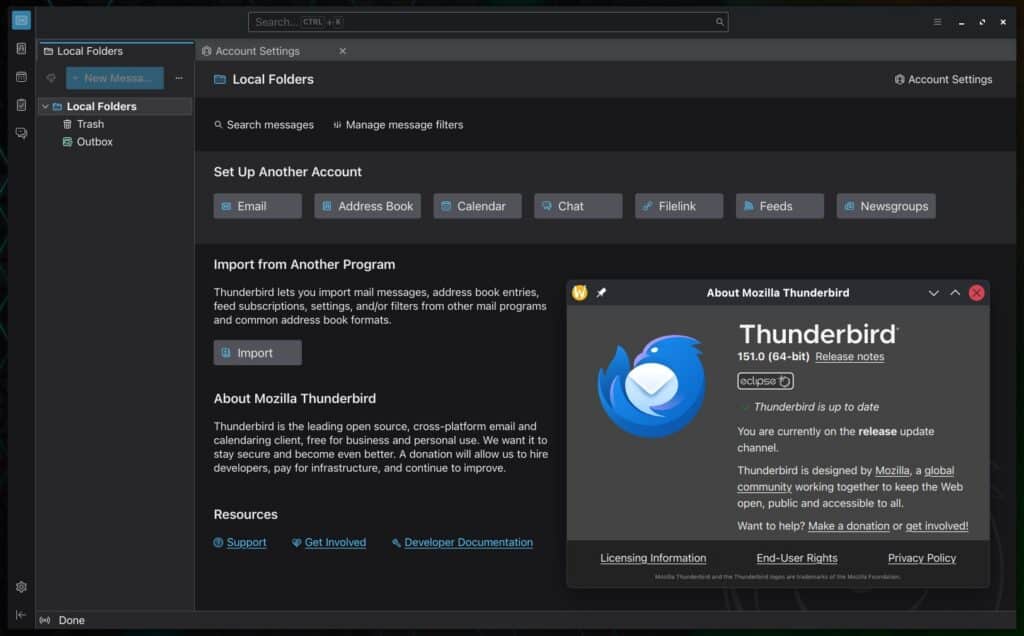Click the app icon in About dialog titlebar
The image size is (1024, 636).
tap(579, 293)
